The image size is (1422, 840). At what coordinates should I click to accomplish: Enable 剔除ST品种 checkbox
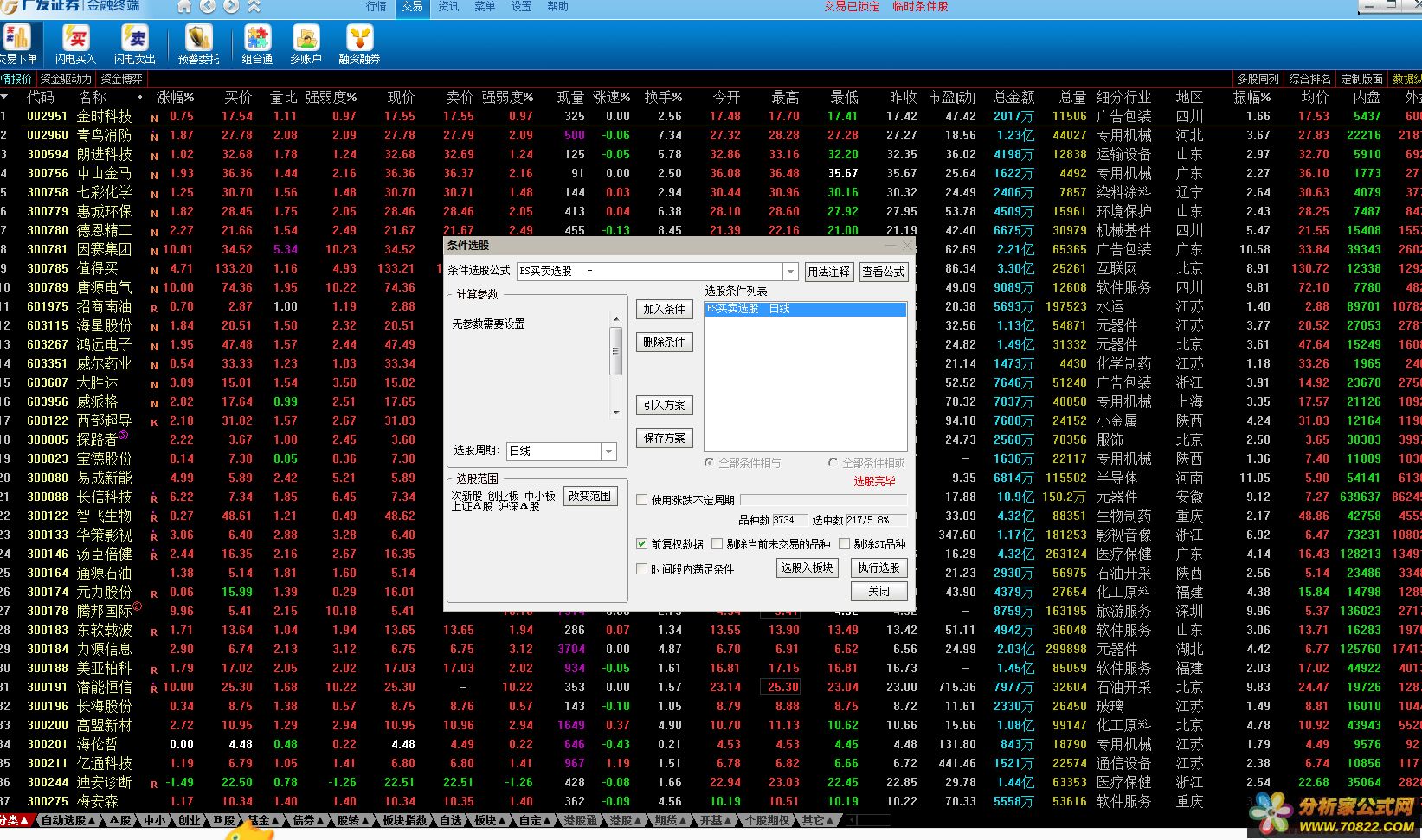844,544
